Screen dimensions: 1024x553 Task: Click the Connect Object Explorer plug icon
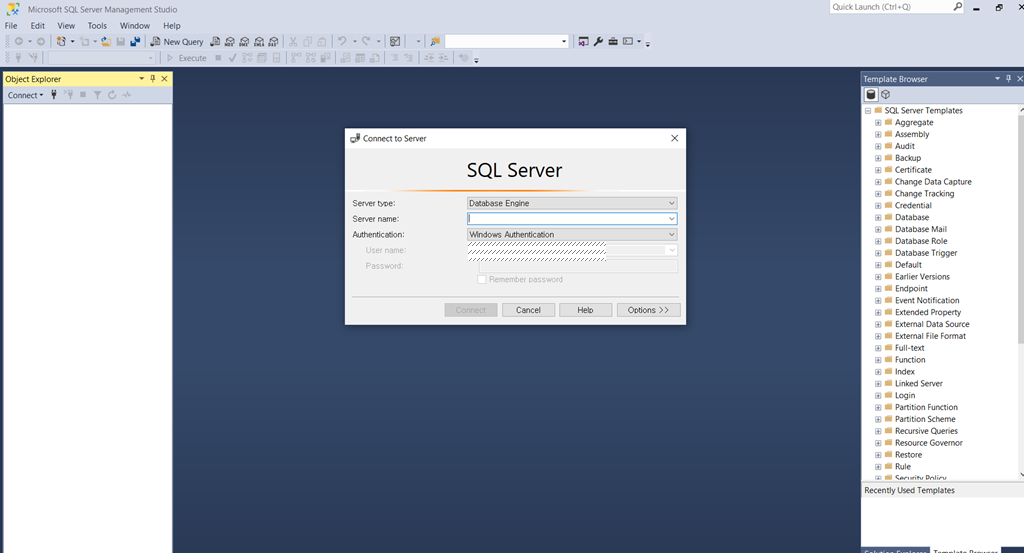click(54, 95)
